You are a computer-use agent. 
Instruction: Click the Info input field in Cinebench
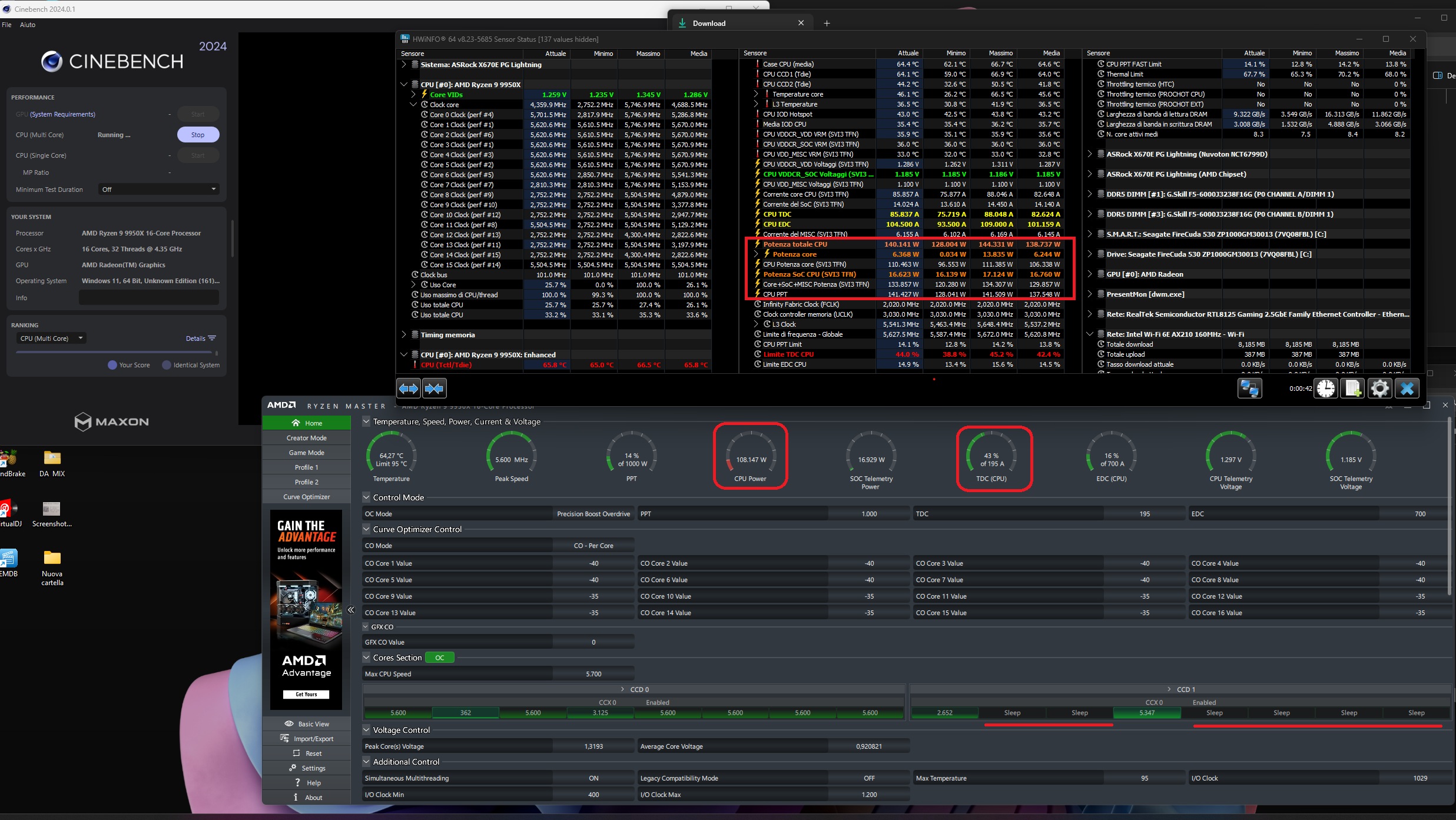tap(149, 298)
